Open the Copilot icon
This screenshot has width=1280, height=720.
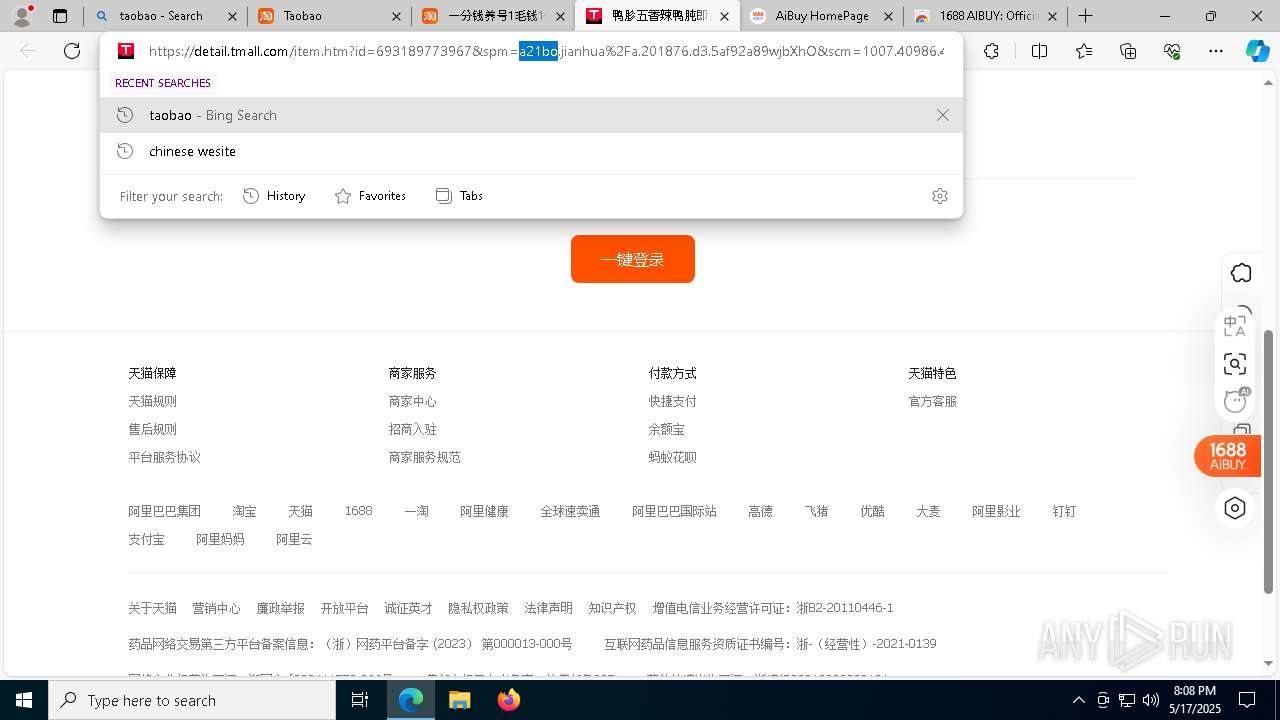click(x=1257, y=51)
